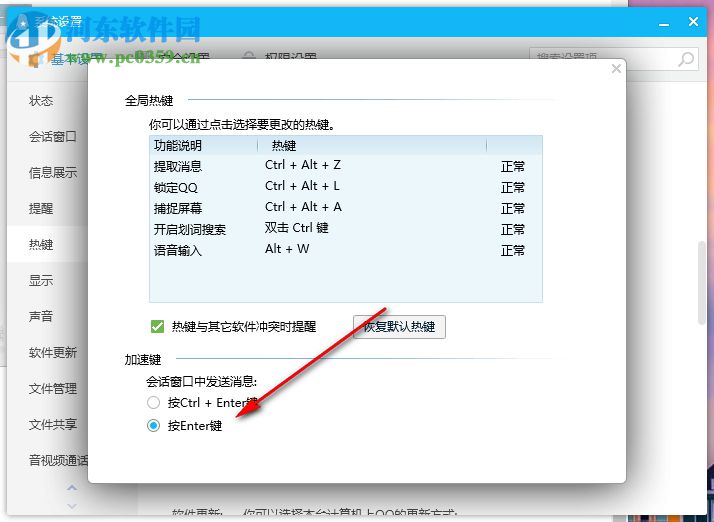This screenshot has width=714, height=522.
Task: Close the system settings window
Action: click(693, 21)
